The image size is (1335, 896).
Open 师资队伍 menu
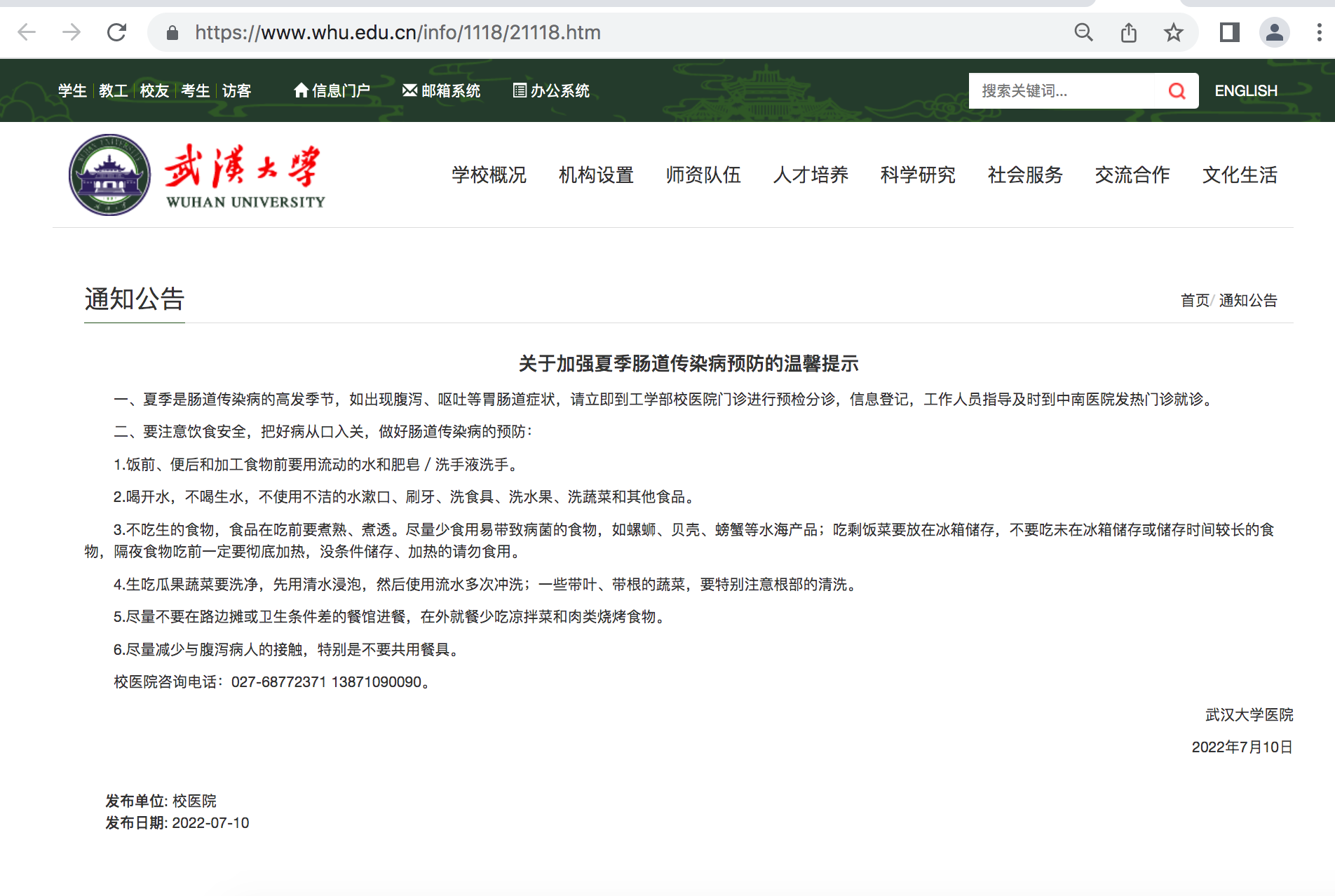point(703,175)
